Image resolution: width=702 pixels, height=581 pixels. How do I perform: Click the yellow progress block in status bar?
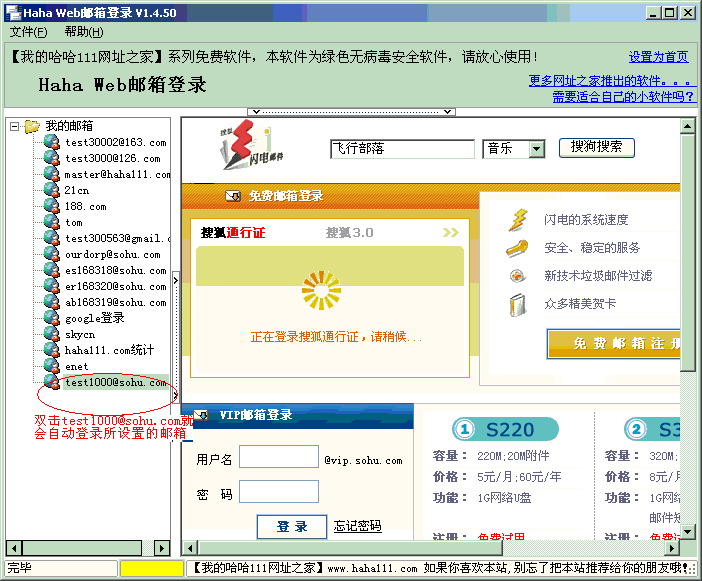[x=152, y=568]
